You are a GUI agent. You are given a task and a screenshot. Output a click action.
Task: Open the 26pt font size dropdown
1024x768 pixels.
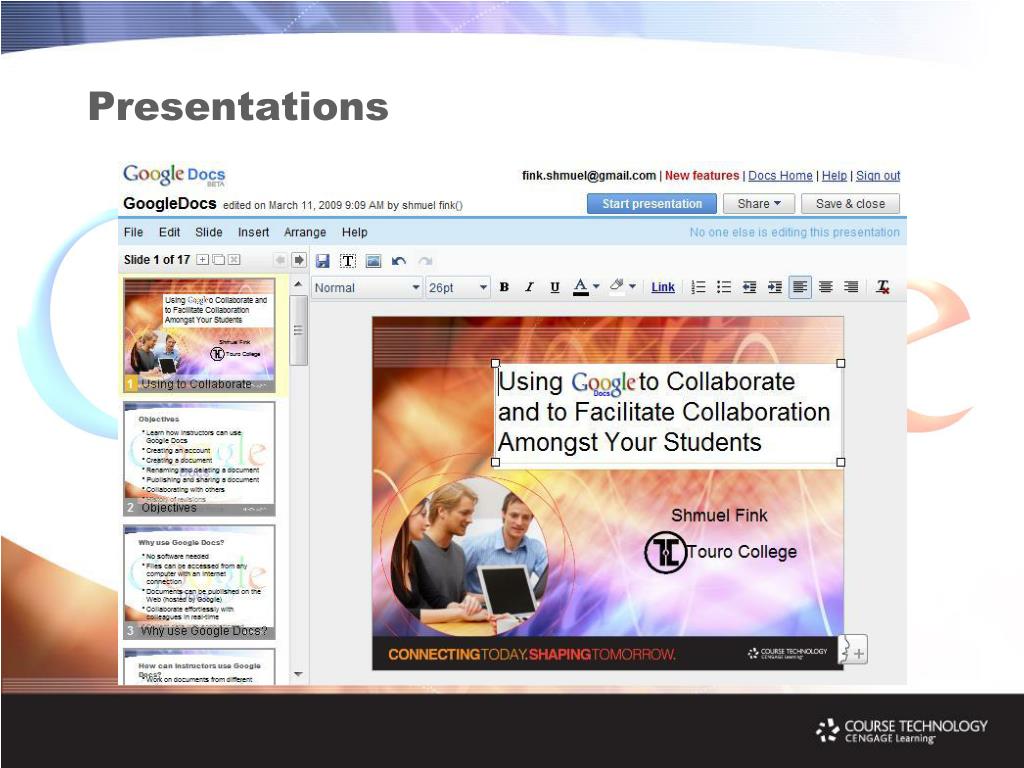click(457, 287)
